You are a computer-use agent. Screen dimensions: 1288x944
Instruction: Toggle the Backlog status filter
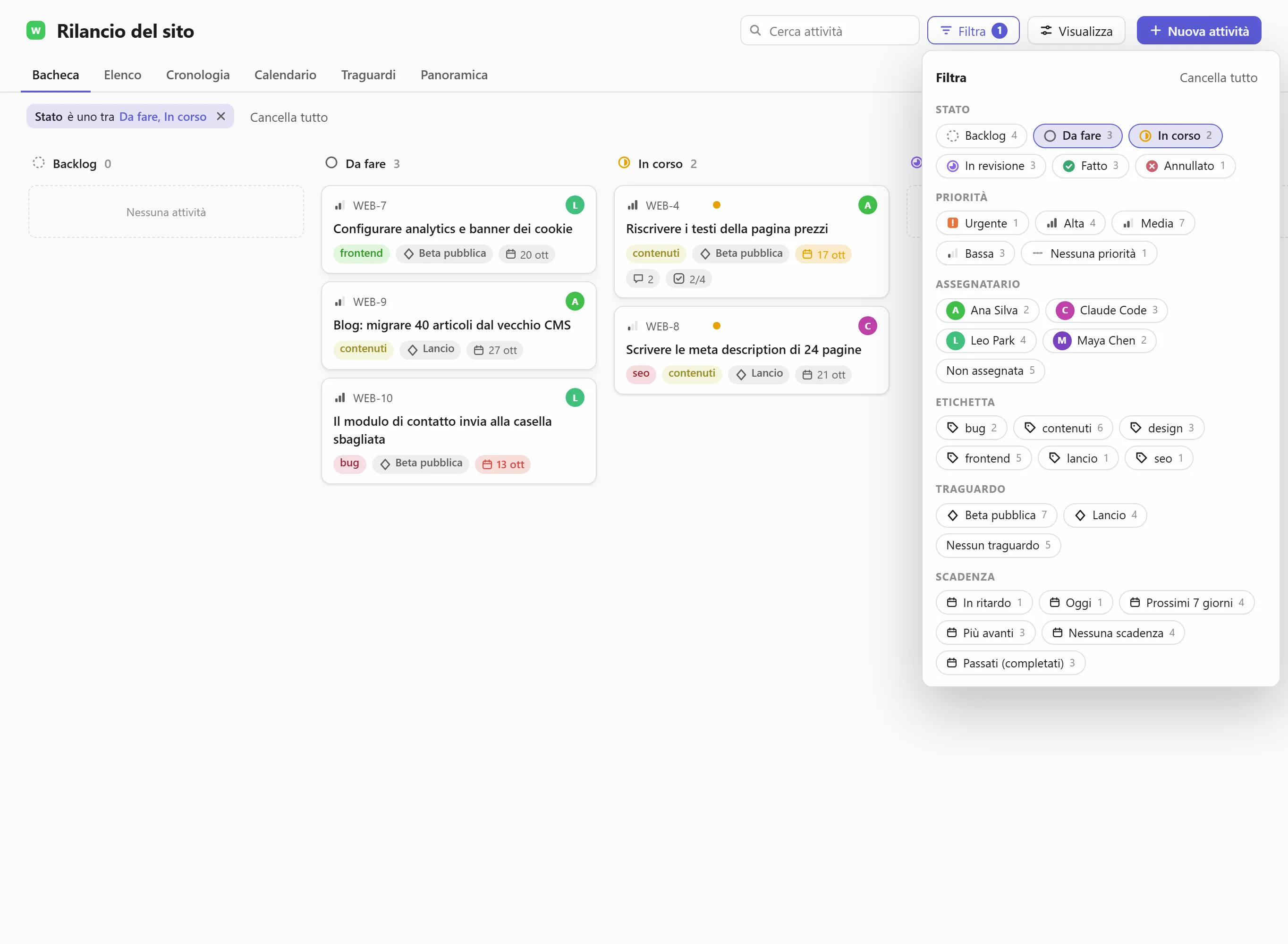[x=981, y=135]
